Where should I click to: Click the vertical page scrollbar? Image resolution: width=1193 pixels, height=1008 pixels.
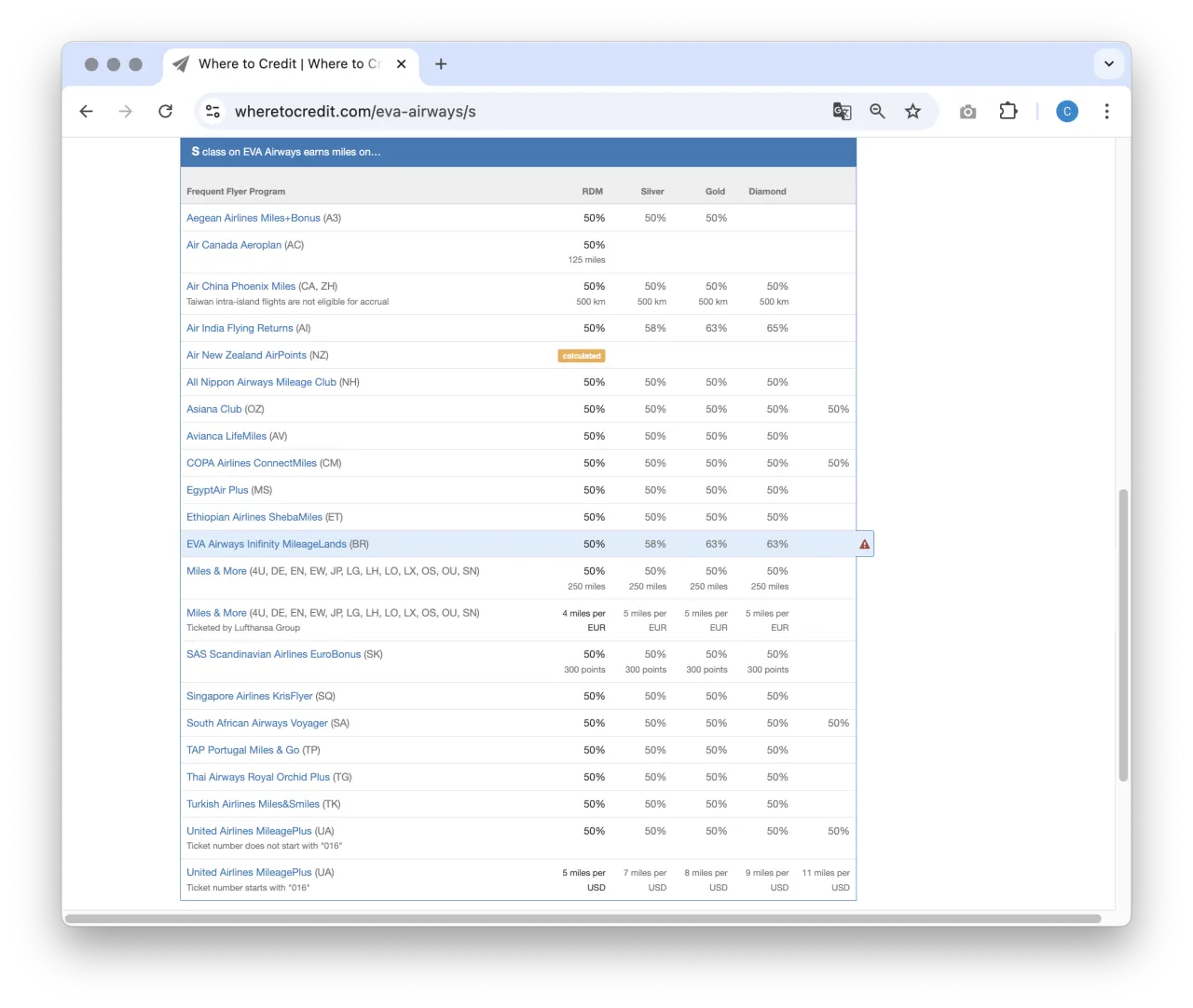click(x=1123, y=633)
